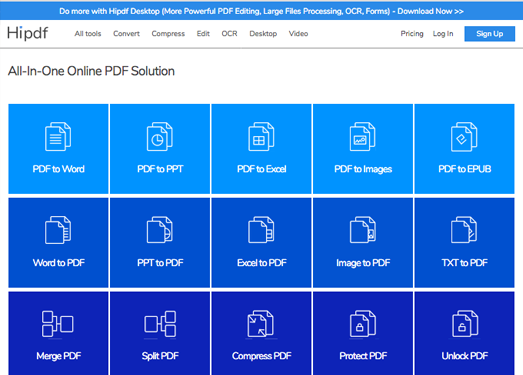Open the Desktop menu item

pyautogui.click(x=263, y=34)
